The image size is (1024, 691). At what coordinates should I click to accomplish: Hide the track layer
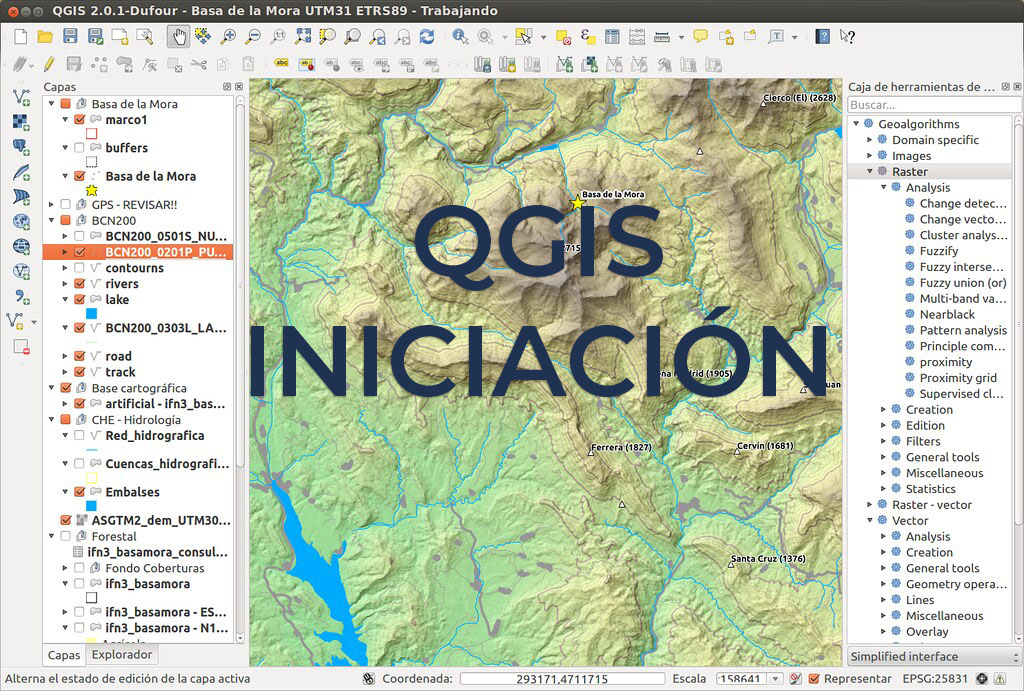click(x=80, y=372)
